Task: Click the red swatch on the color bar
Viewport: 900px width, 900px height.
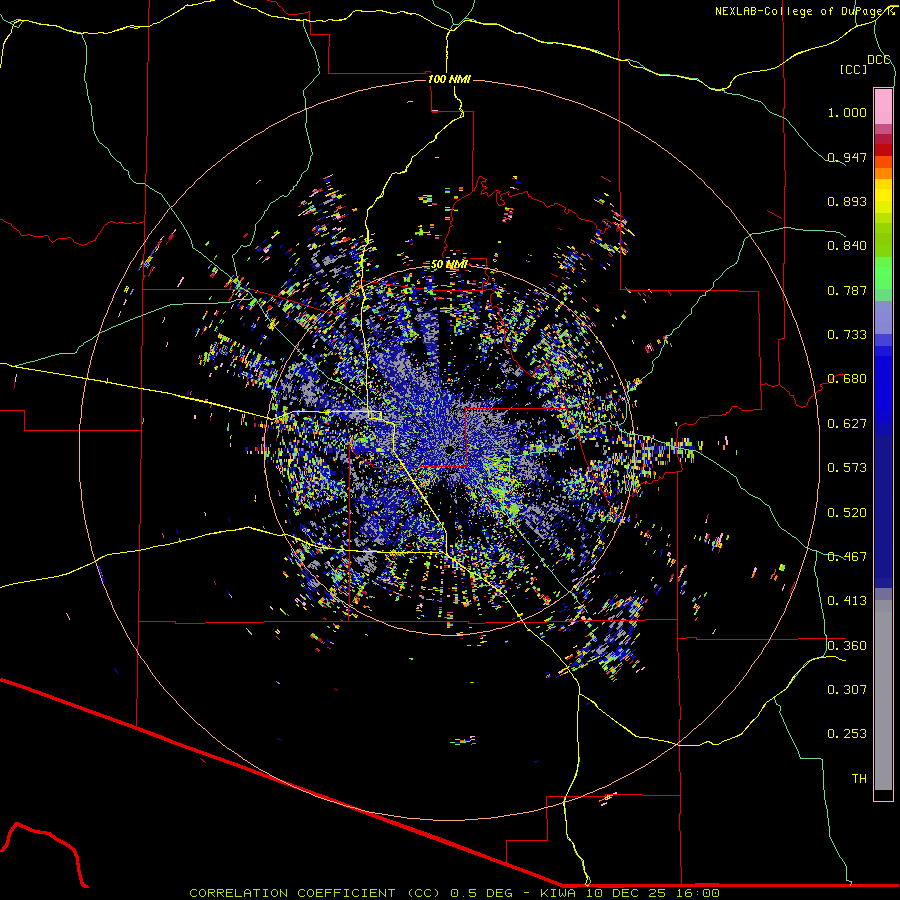Action: point(883,150)
